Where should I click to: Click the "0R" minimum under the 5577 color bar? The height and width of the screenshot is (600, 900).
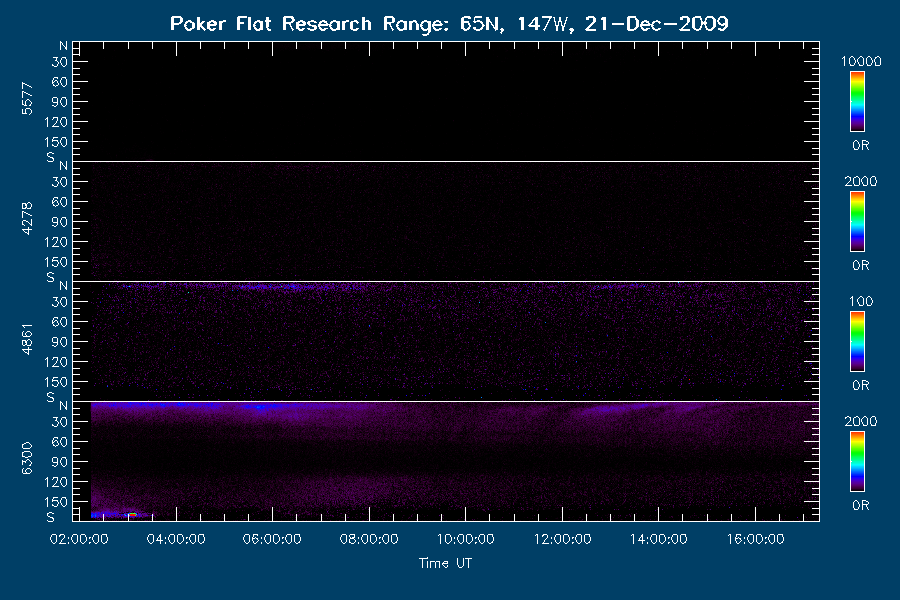[860, 146]
